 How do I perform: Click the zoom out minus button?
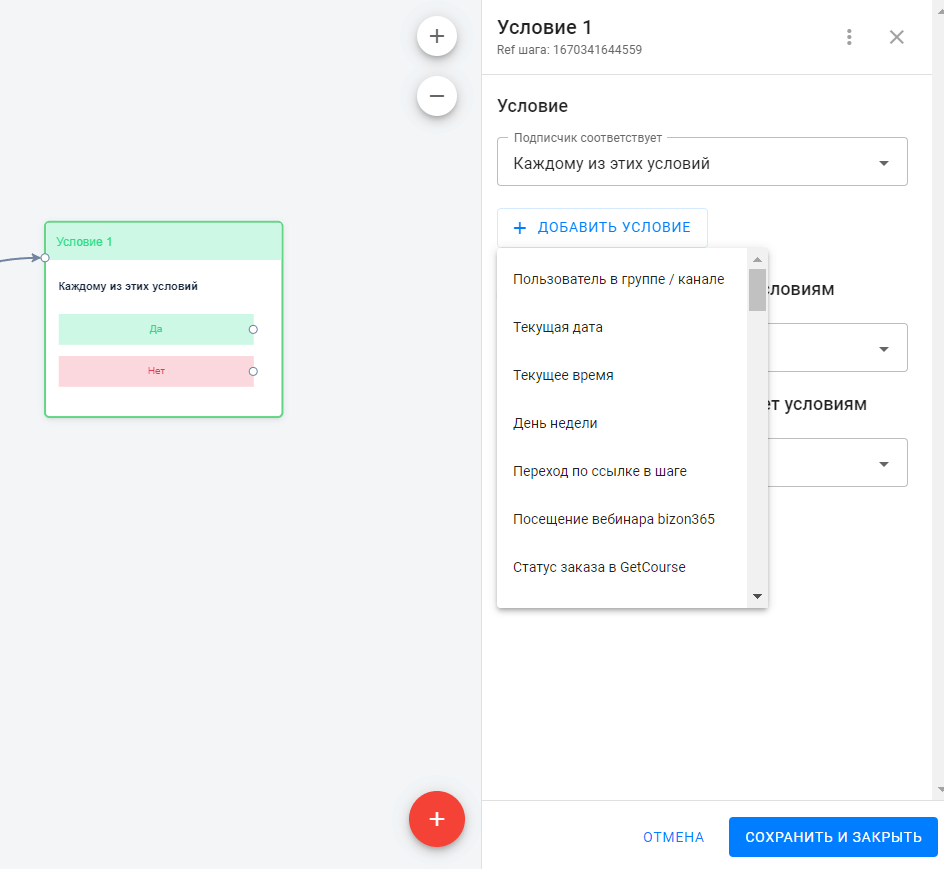[437, 96]
